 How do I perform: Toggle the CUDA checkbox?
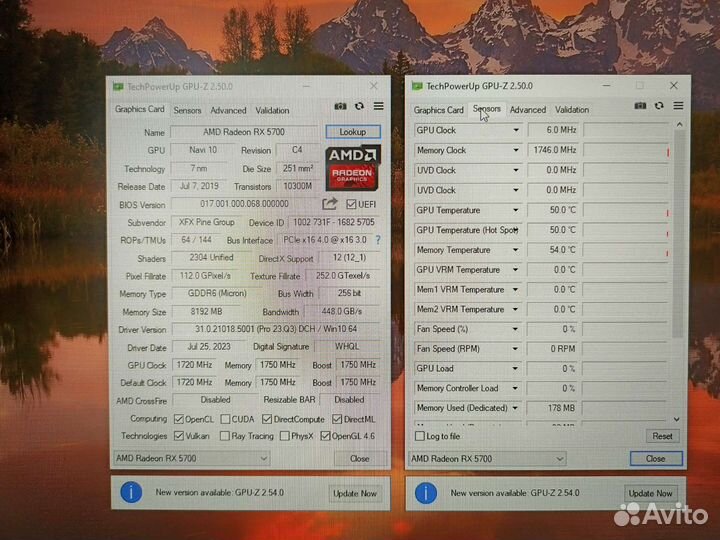(225, 419)
